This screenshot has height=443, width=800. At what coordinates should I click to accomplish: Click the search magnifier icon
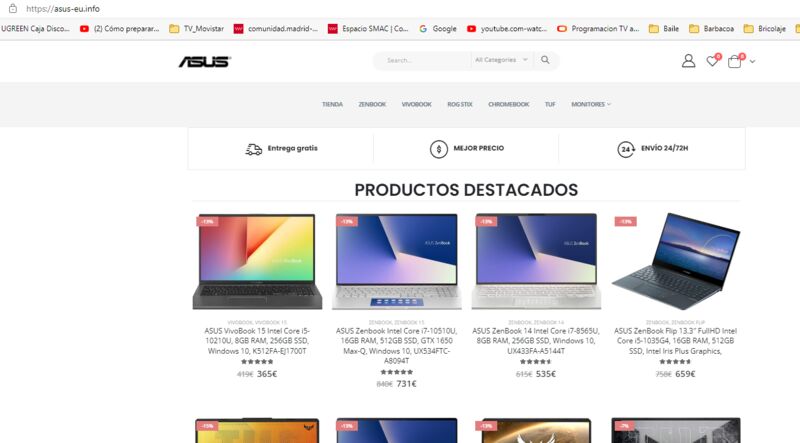(545, 60)
